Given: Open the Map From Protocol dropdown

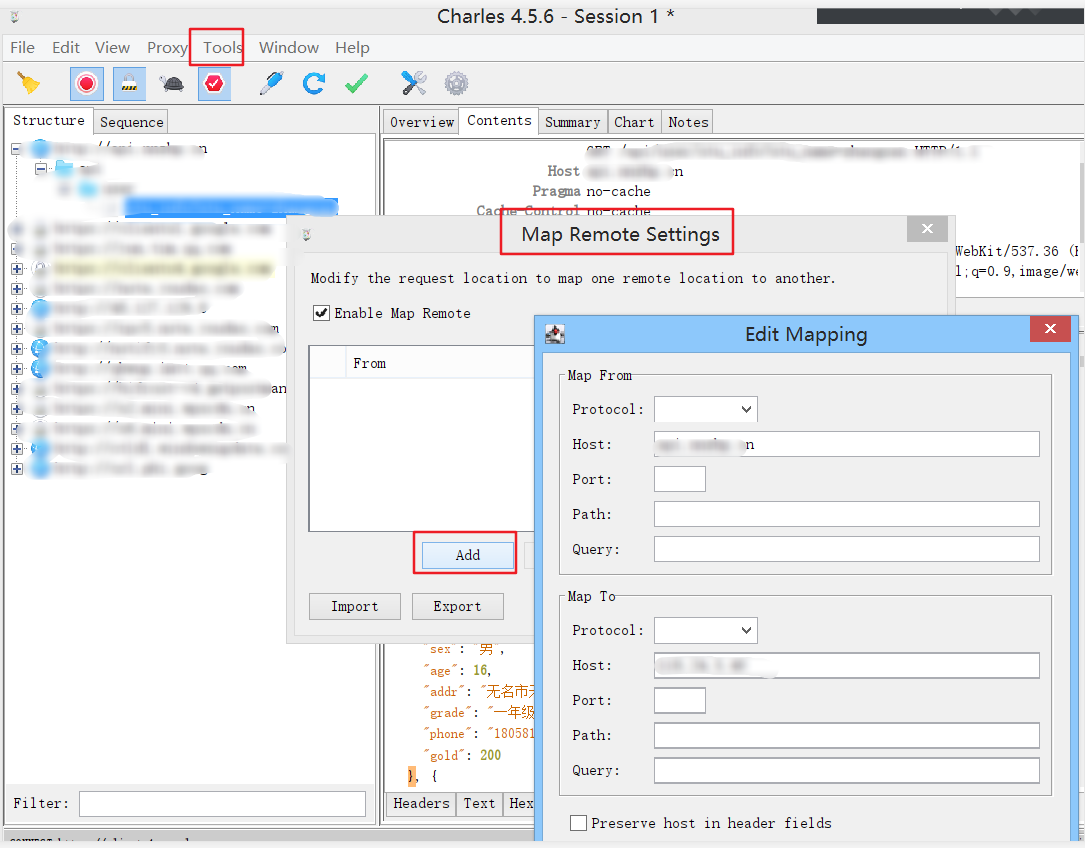Looking at the screenshot, I should click(706, 409).
